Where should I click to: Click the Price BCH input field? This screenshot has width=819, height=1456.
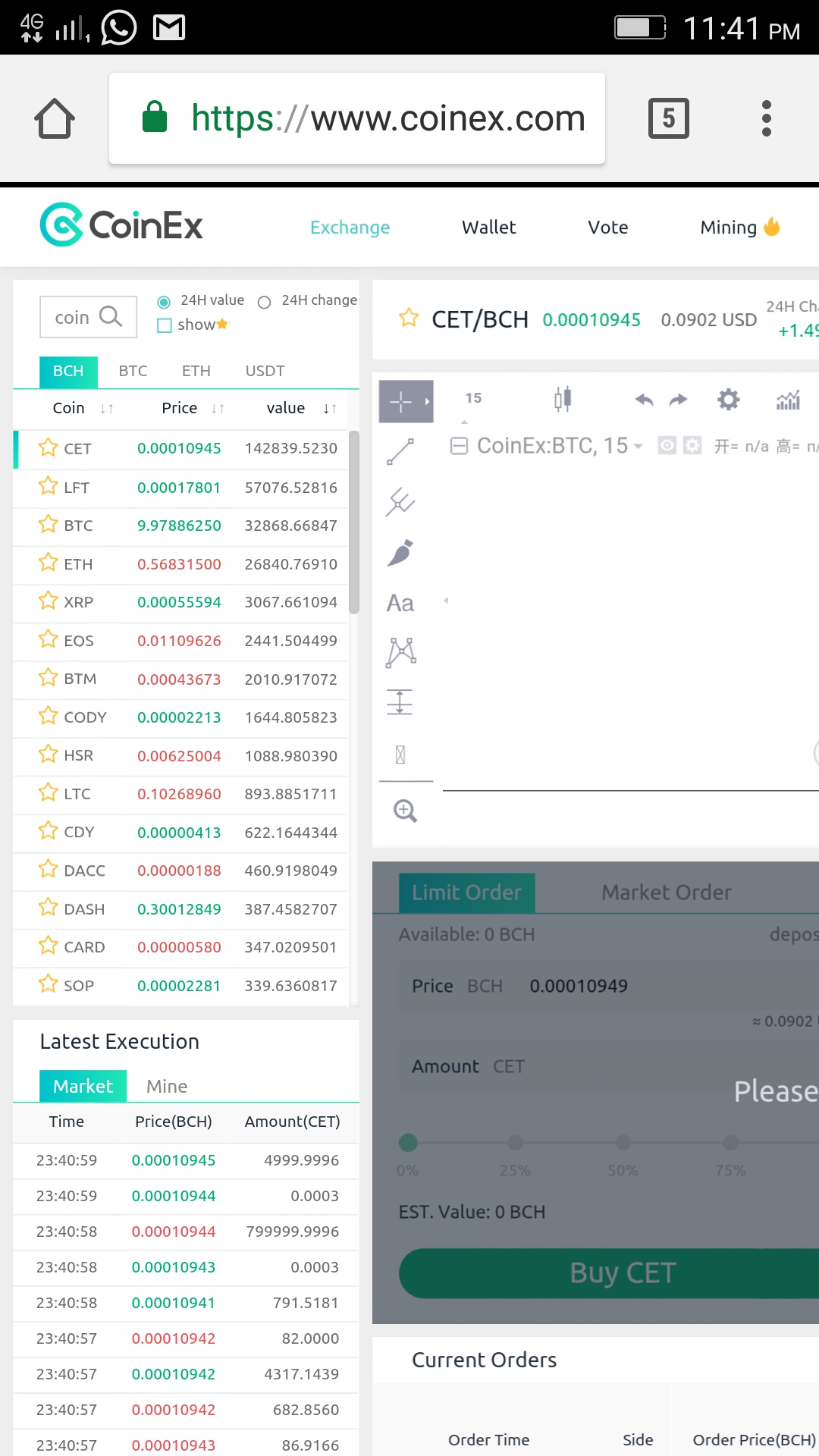pos(609,986)
